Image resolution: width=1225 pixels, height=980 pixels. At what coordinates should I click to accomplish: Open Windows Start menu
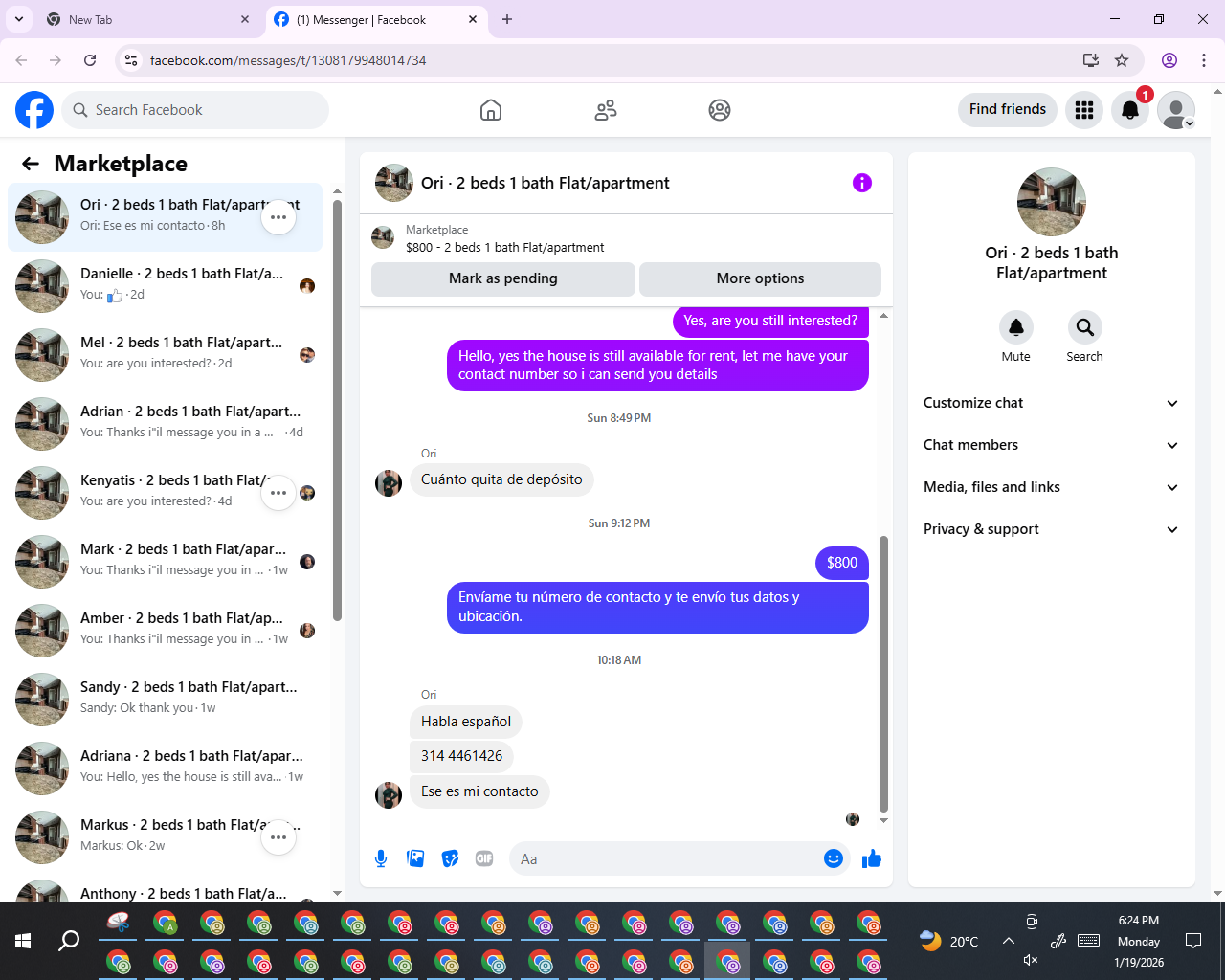(x=23, y=941)
